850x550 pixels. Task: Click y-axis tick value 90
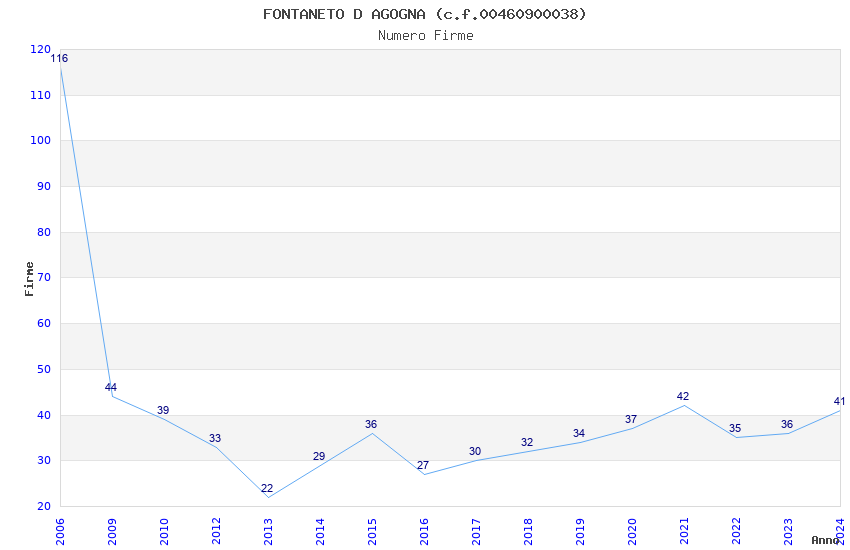click(x=44, y=186)
